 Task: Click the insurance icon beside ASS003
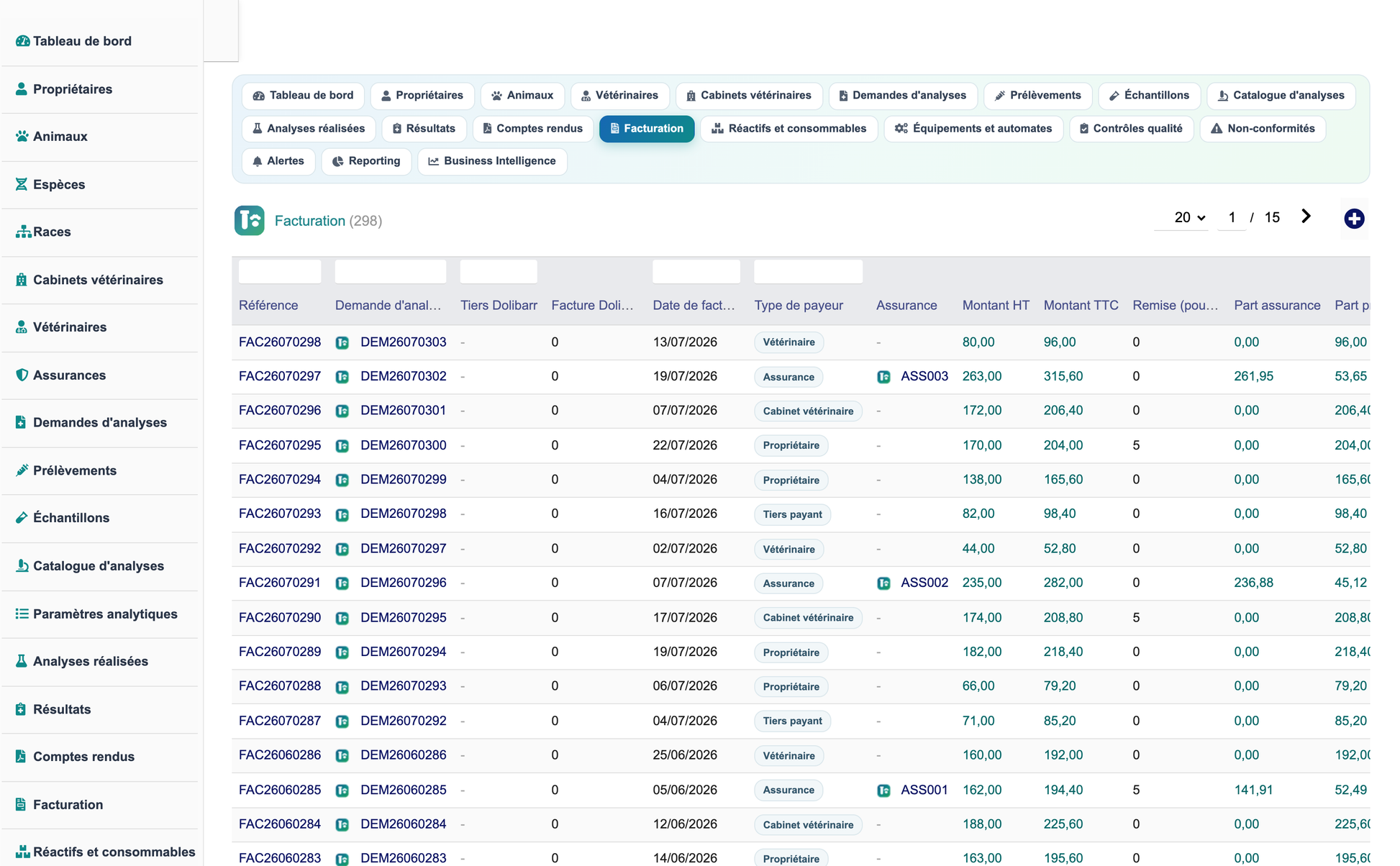[x=883, y=377]
